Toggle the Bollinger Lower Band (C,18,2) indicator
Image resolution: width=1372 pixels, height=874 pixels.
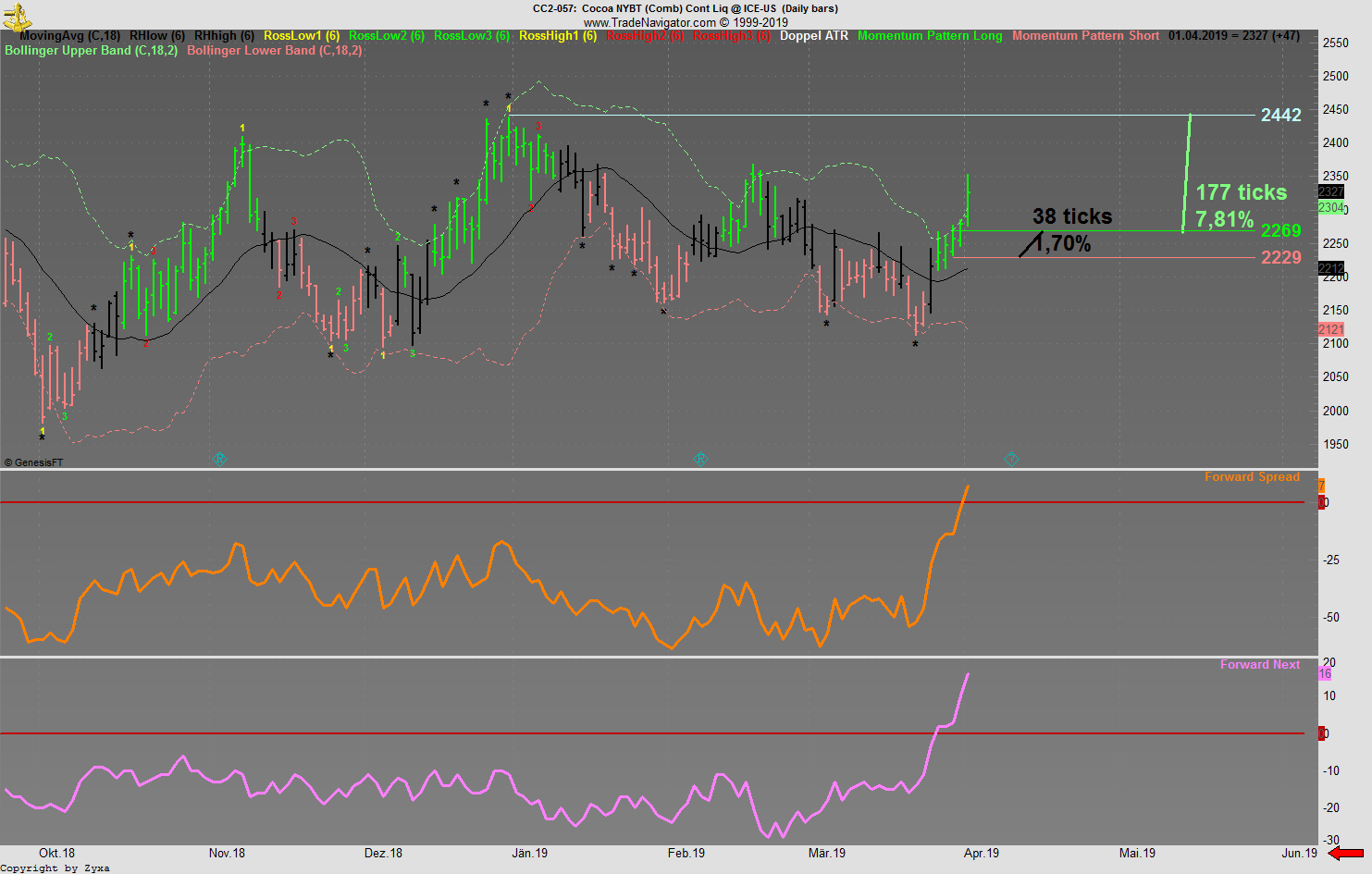[x=275, y=51]
